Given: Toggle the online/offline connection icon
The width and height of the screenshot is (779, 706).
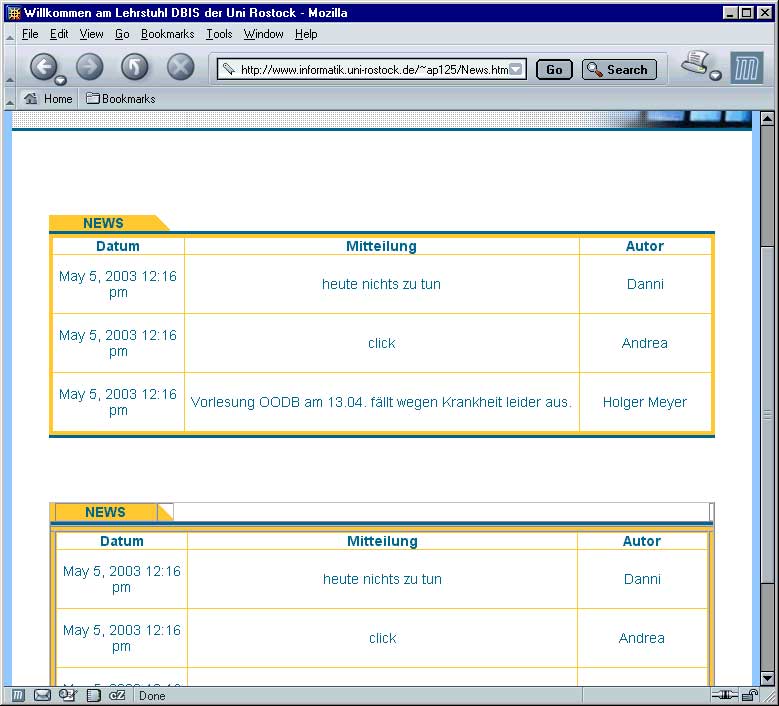Looking at the screenshot, I should point(725,695).
